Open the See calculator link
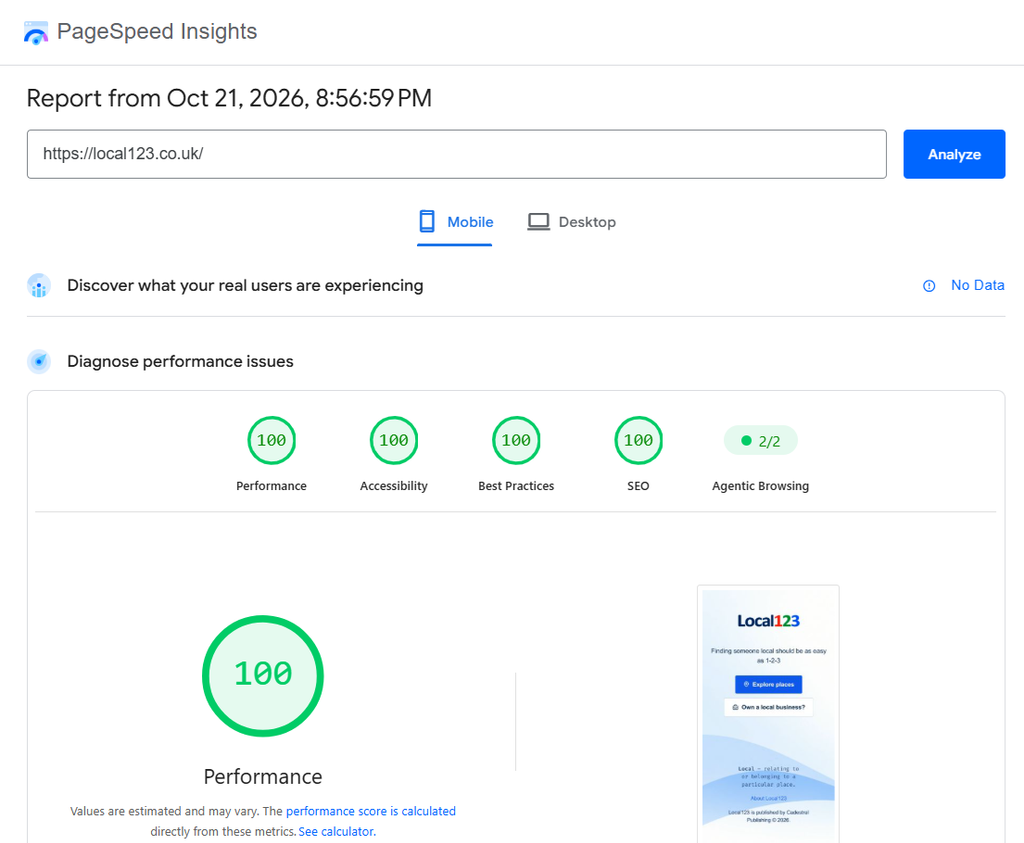 337,831
